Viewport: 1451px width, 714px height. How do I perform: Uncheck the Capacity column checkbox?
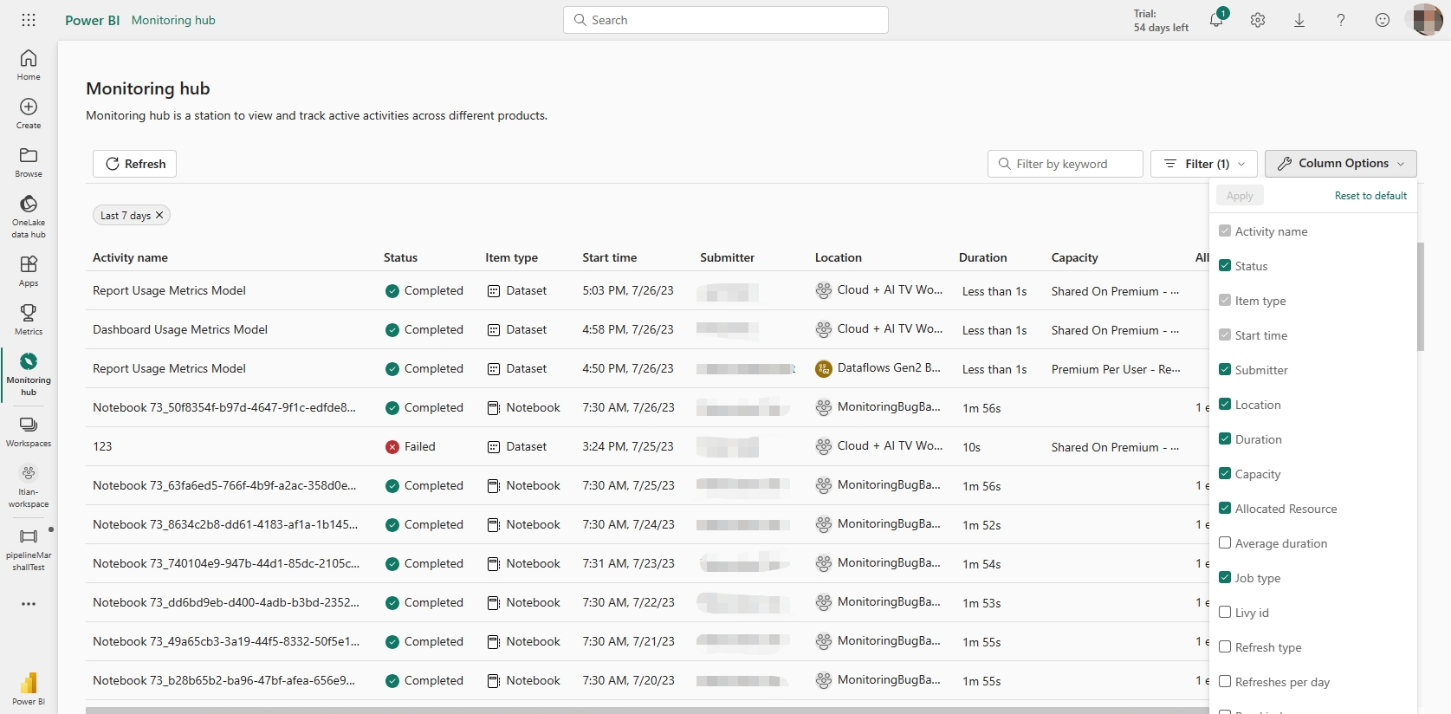tap(1225, 474)
